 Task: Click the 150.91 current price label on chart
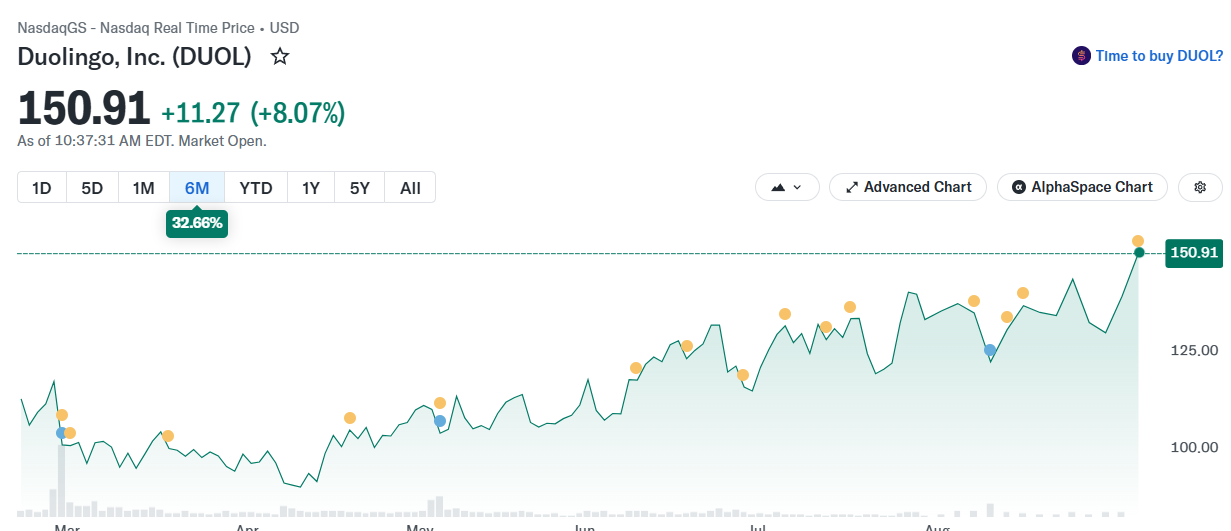1194,253
